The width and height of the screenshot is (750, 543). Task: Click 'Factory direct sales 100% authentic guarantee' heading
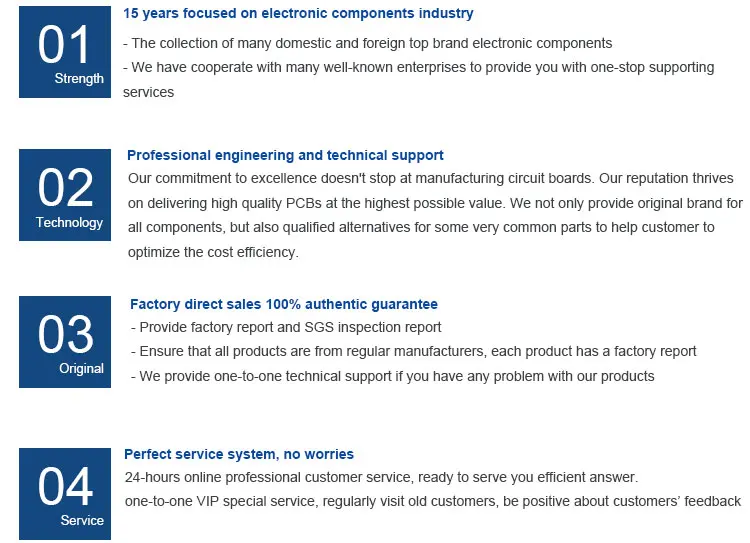pos(284,304)
